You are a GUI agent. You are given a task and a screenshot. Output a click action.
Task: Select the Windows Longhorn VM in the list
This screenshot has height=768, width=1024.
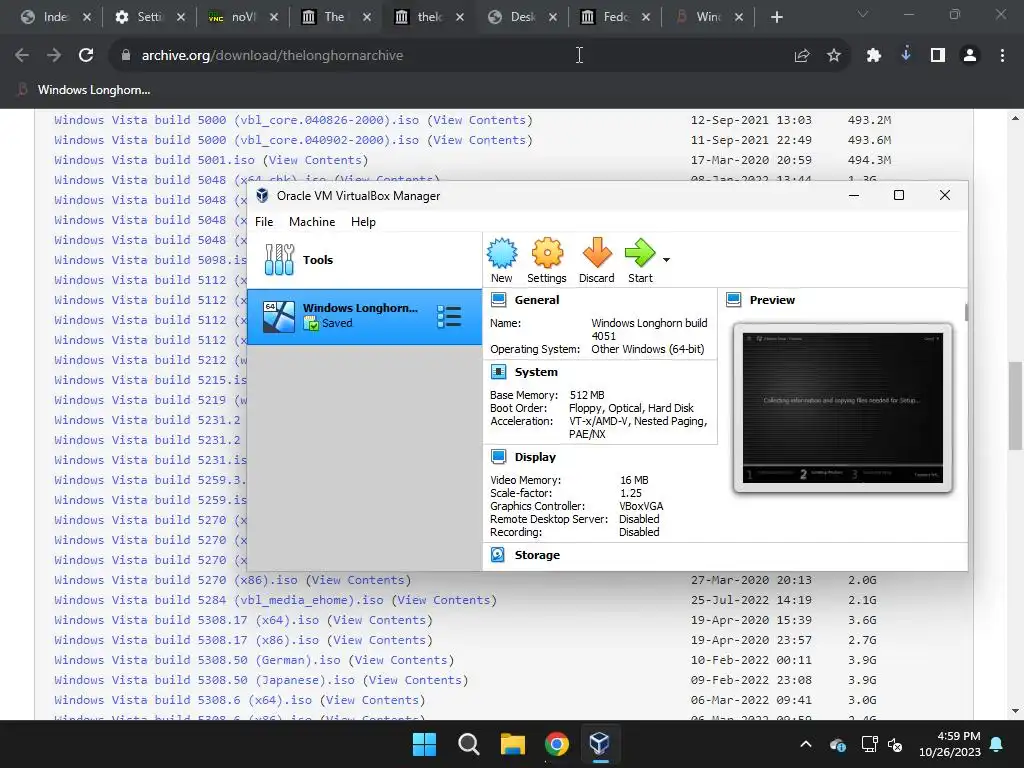(364, 316)
